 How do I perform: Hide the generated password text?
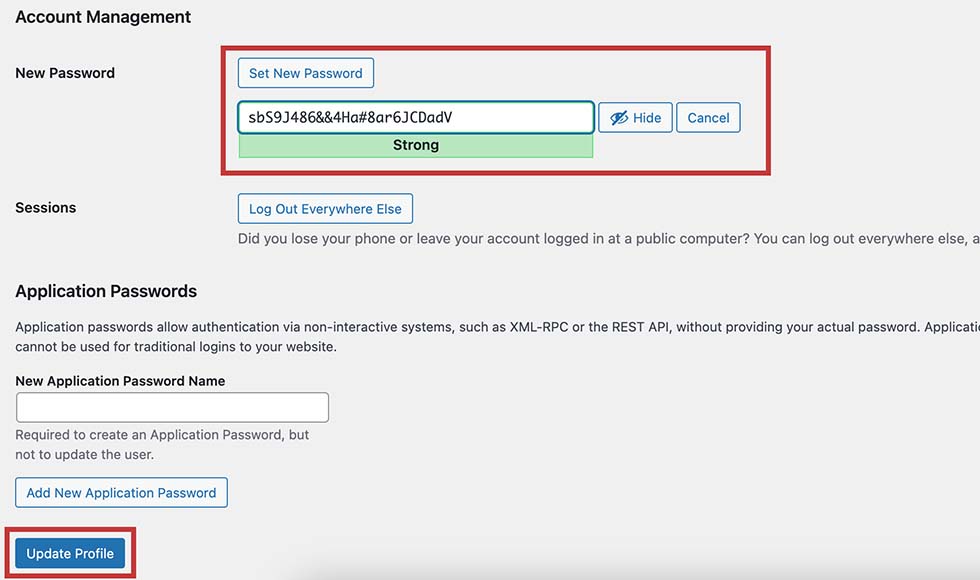[635, 118]
